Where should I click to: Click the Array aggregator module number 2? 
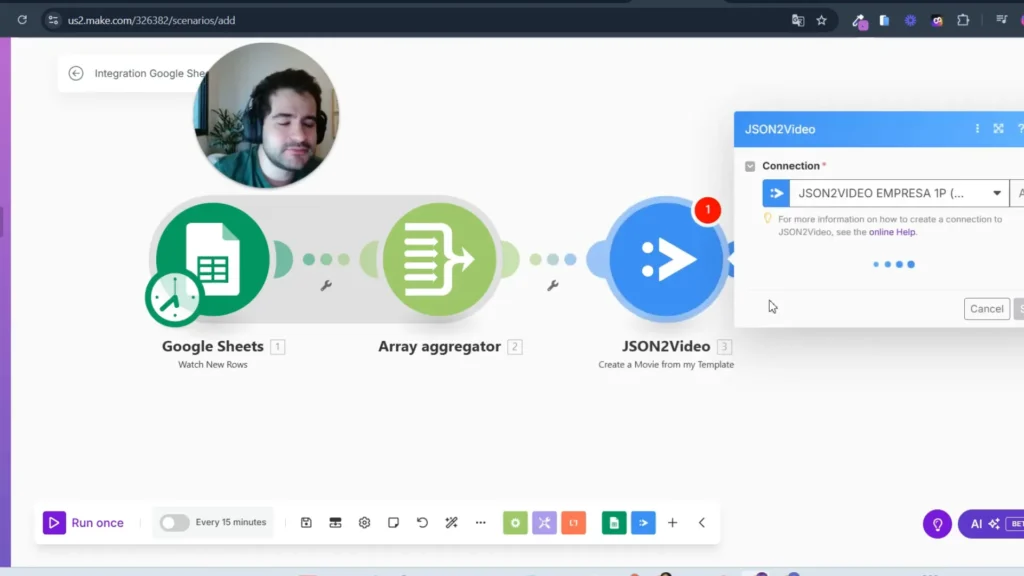coord(515,347)
